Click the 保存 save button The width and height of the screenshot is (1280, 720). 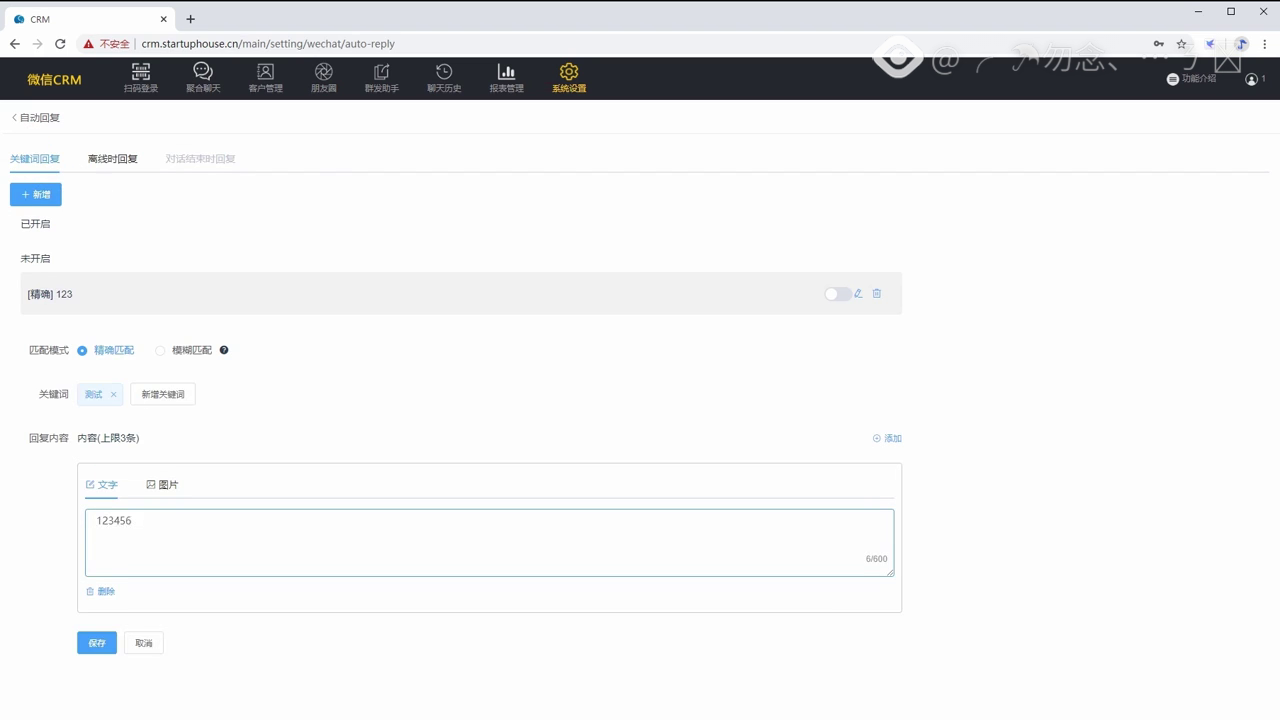pos(97,643)
